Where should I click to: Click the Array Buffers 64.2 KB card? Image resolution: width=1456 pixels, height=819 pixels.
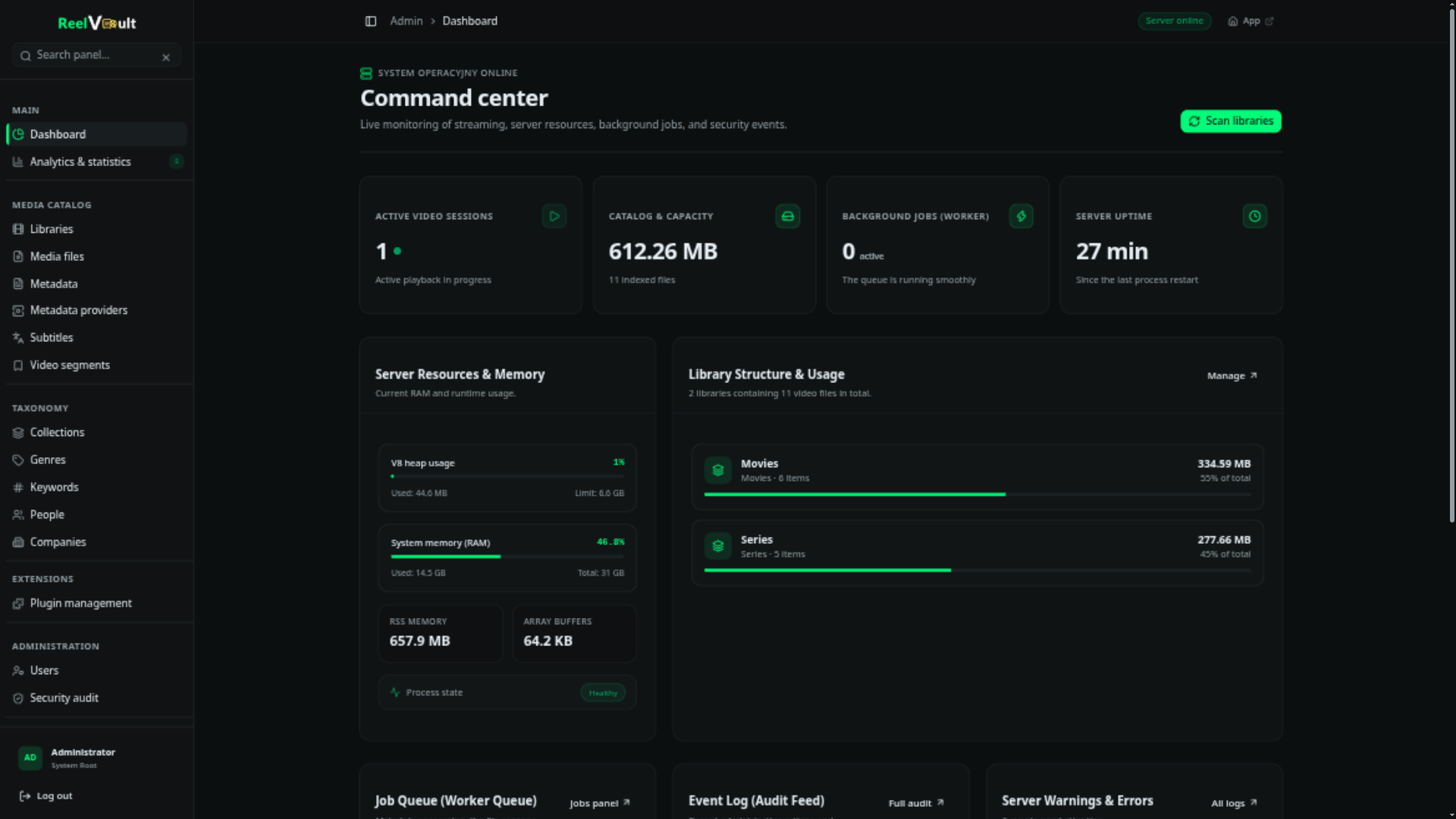[574, 633]
